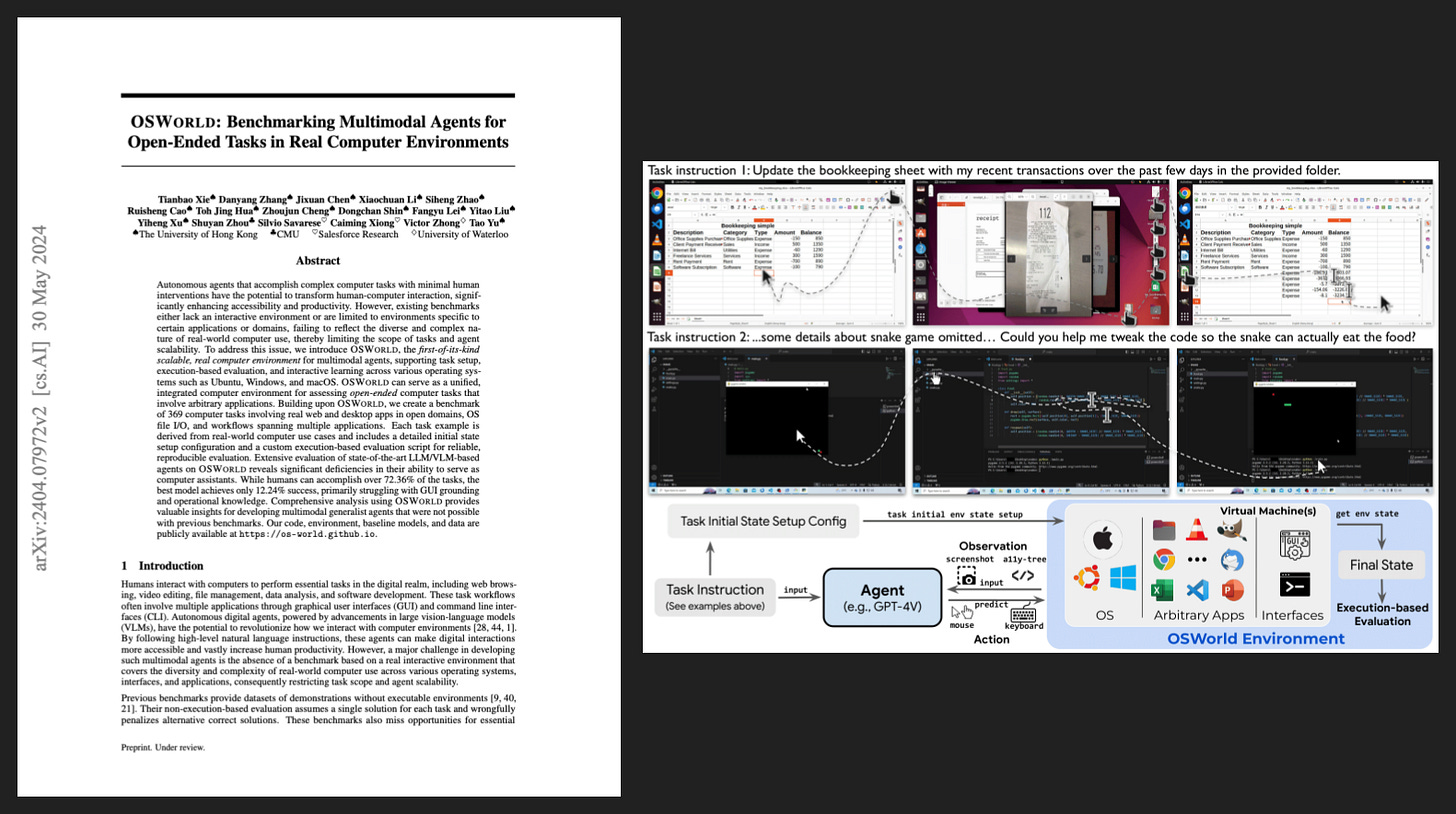Click the screenshot camera icon under Observation

click(967, 577)
